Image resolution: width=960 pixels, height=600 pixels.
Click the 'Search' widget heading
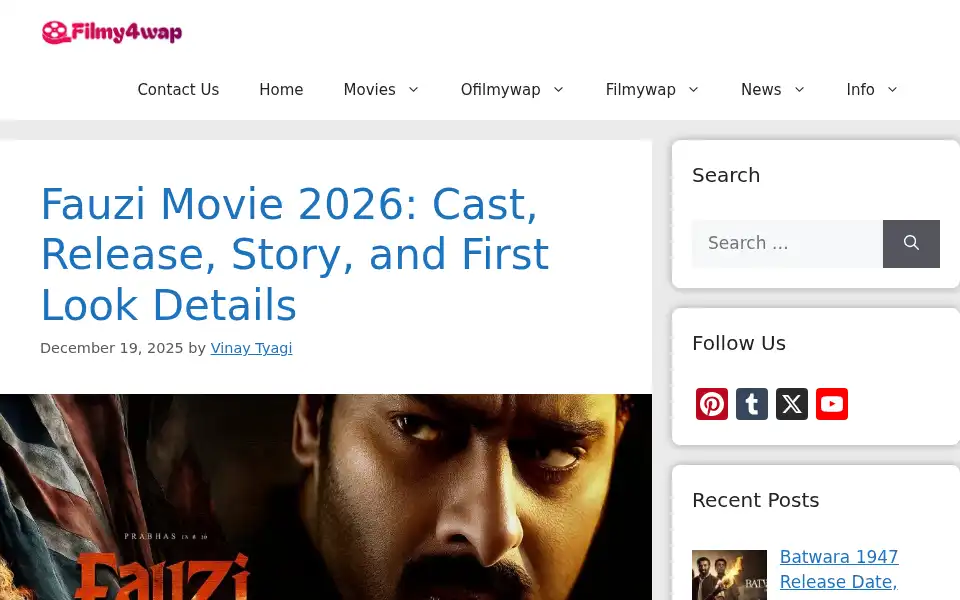726,175
